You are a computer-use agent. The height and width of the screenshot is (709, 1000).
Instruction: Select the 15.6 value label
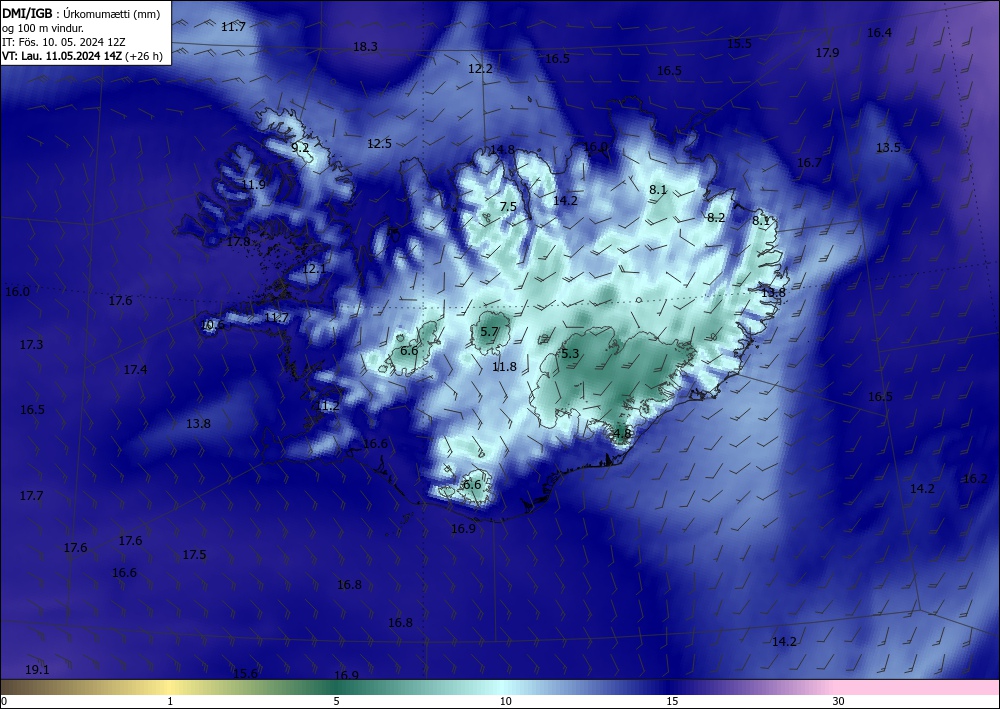coord(245,674)
